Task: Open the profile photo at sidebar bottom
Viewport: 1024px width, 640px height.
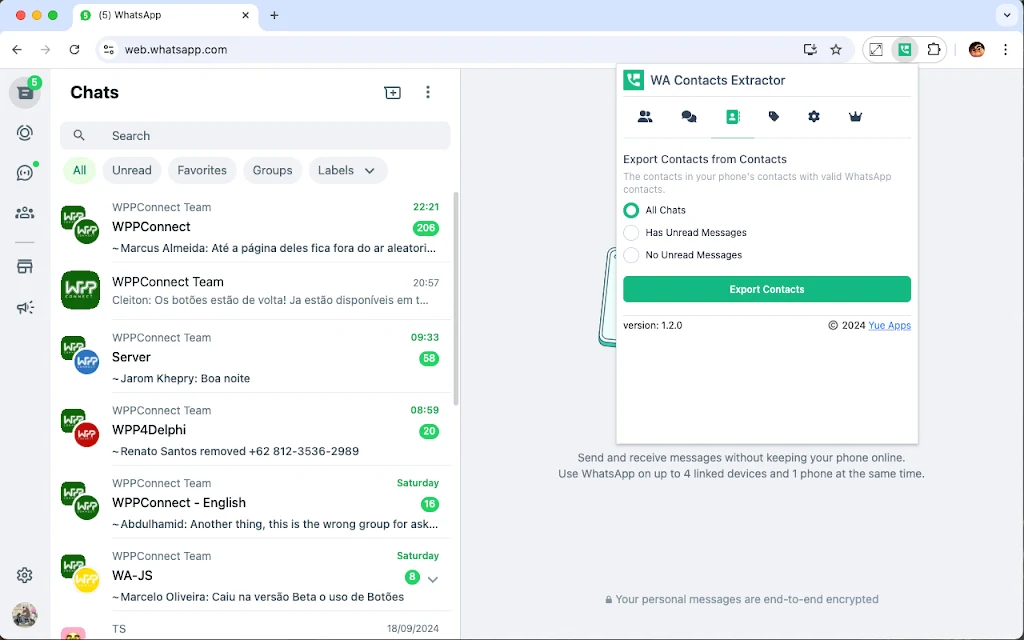Action: tap(25, 615)
